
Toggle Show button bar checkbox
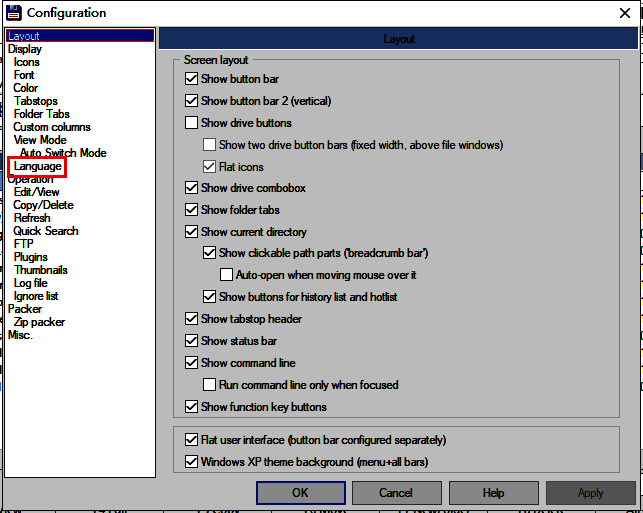click(x=192, y=79)
